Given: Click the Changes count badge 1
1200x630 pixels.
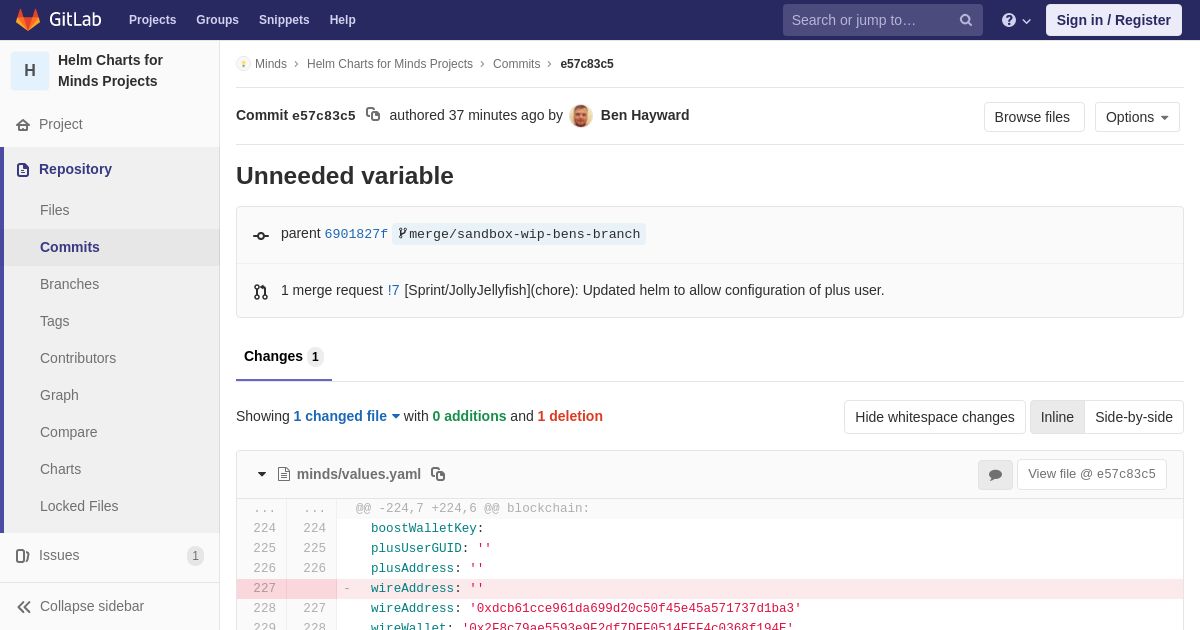Looking at the screenshot, I should click(x=315, y=357).
